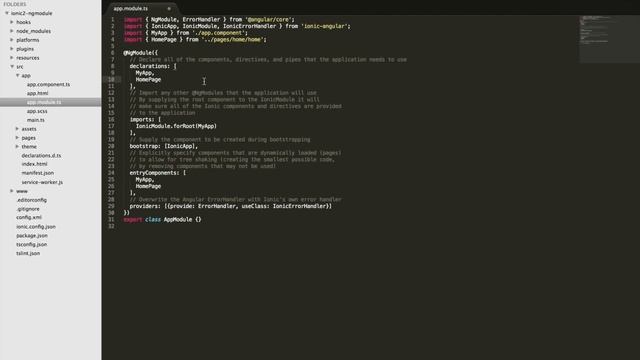Open ionic.config.json file

click(36, 227)
